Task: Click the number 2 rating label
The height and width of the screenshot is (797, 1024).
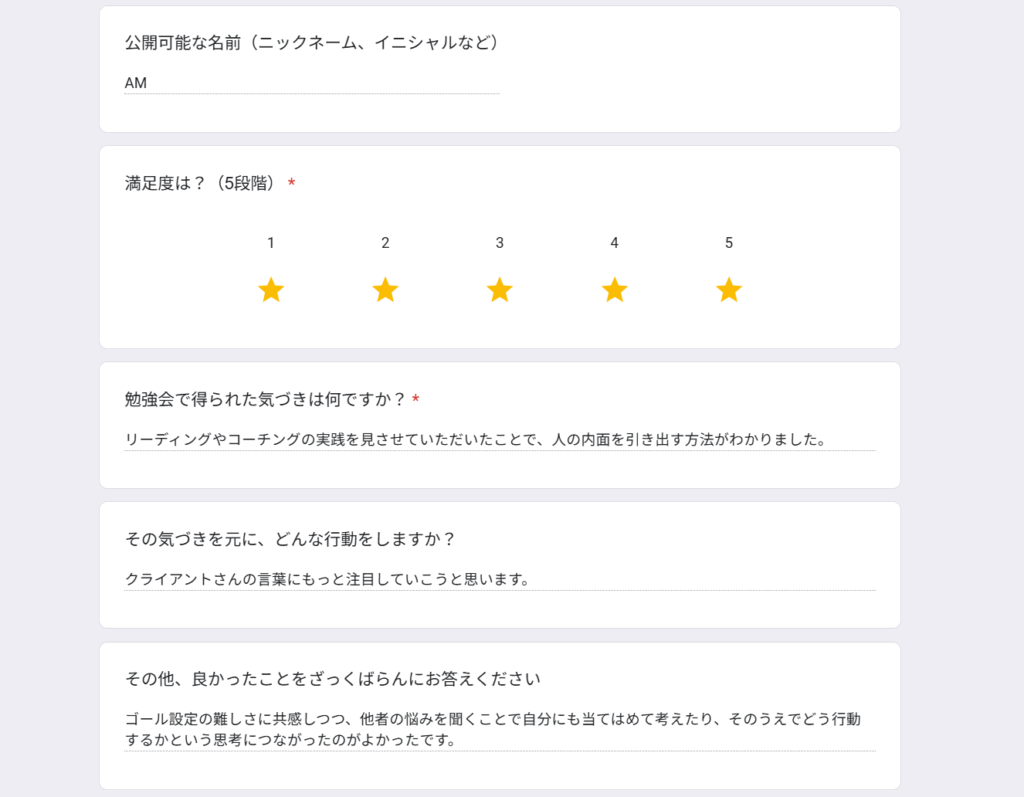Action: [x=385, y=243]
